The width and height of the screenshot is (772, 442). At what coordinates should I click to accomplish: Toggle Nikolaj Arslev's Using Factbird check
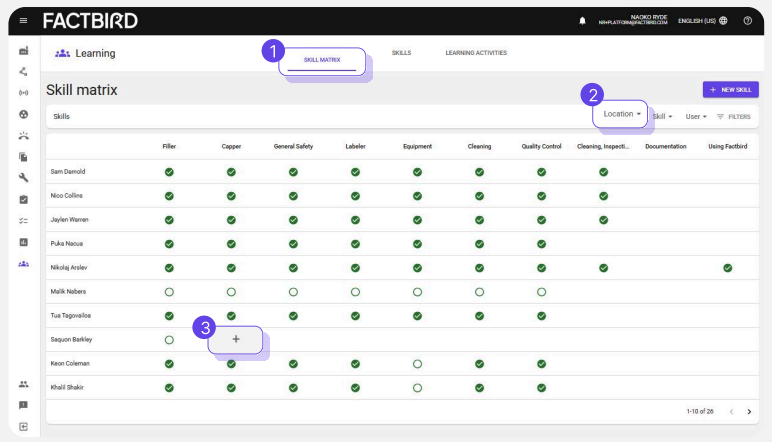point(728,268)
